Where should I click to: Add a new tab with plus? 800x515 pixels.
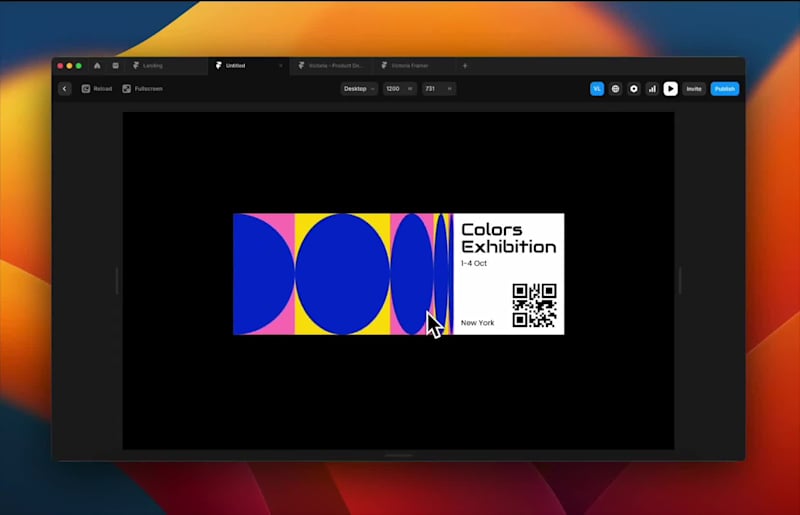pos(464,66)
